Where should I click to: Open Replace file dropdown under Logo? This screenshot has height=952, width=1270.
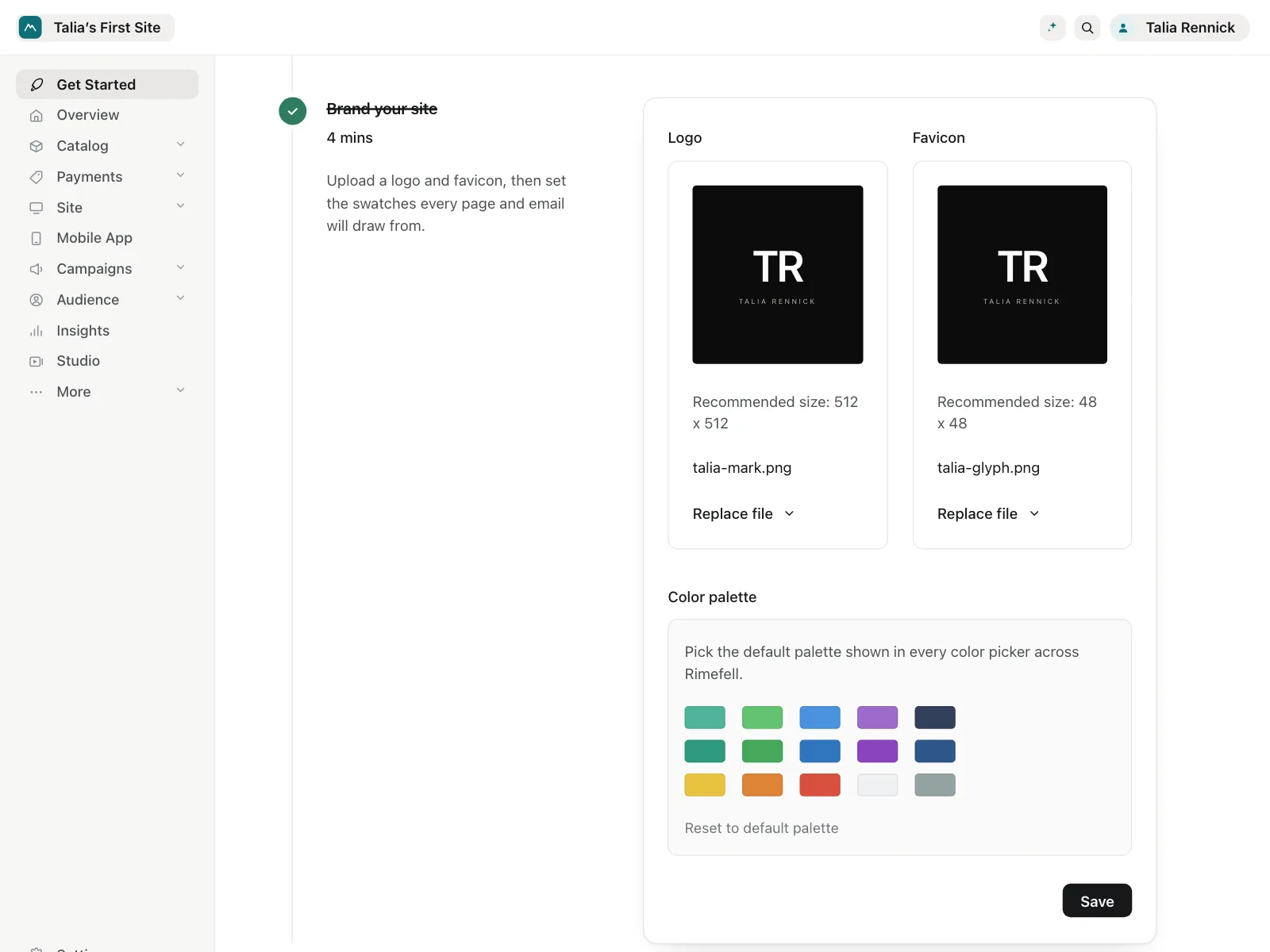744,514
